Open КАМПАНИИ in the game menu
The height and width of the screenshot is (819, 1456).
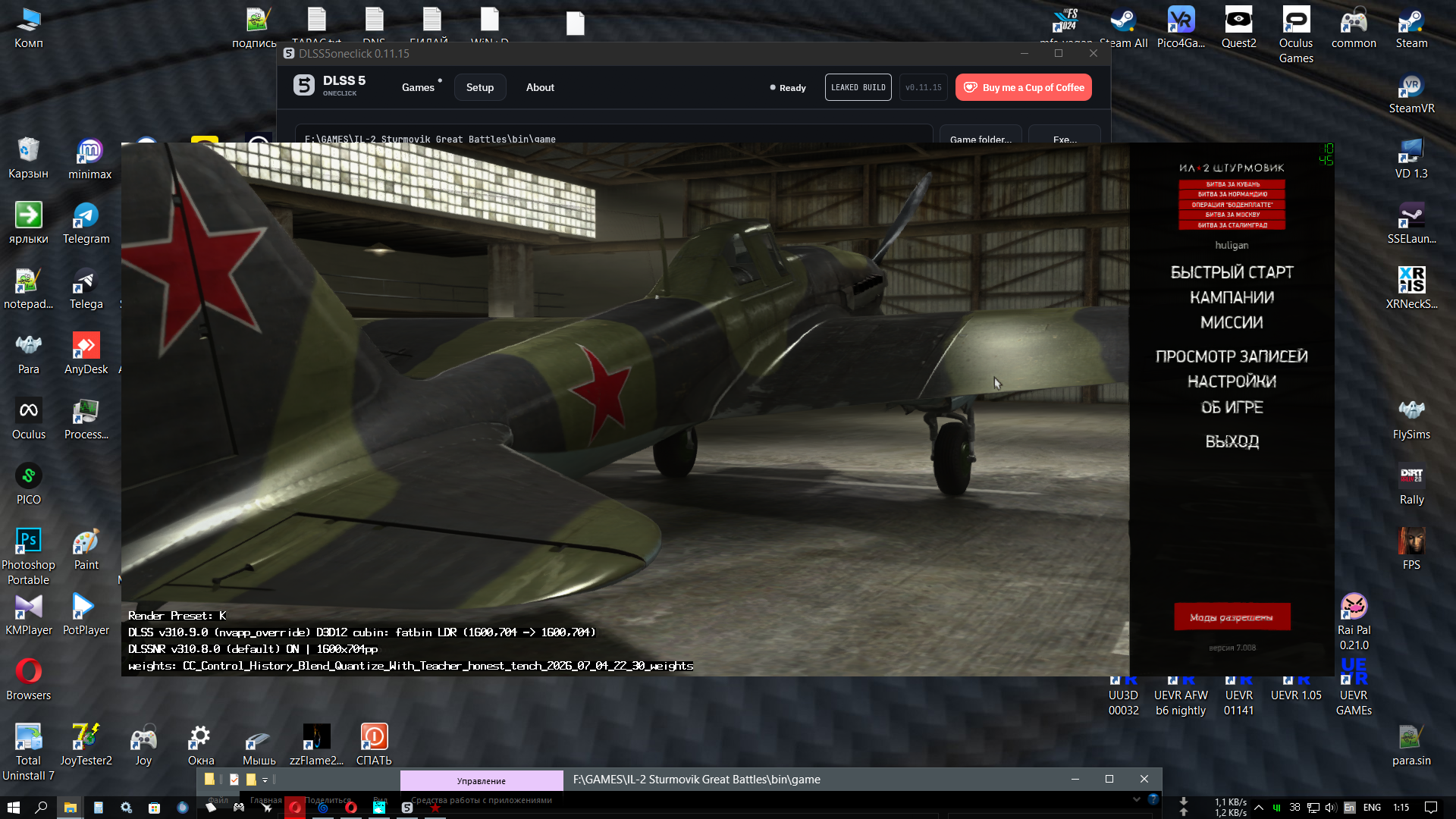click(1232, 297)
